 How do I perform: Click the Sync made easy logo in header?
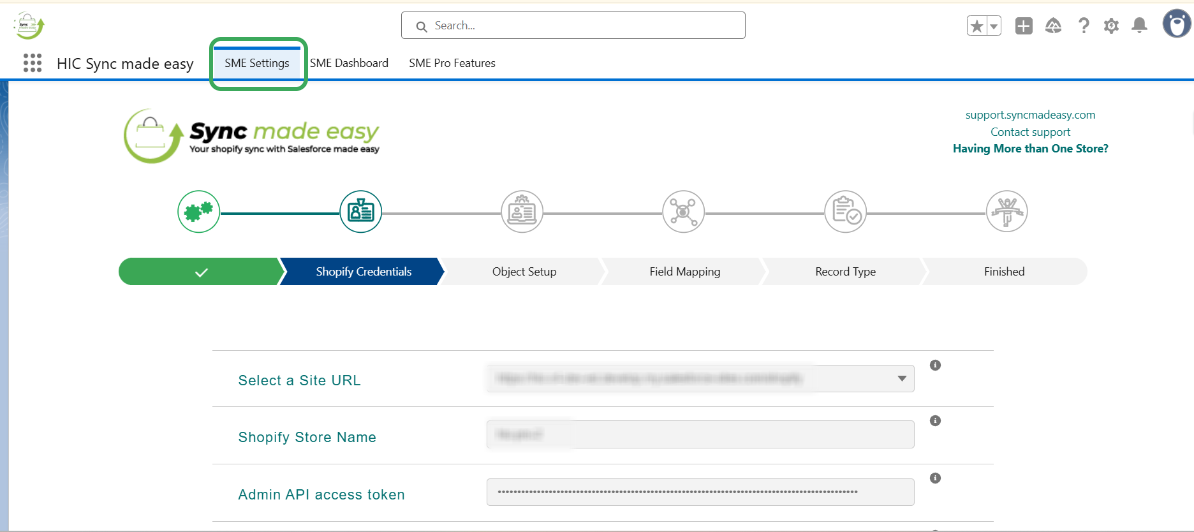coord(30,26)
